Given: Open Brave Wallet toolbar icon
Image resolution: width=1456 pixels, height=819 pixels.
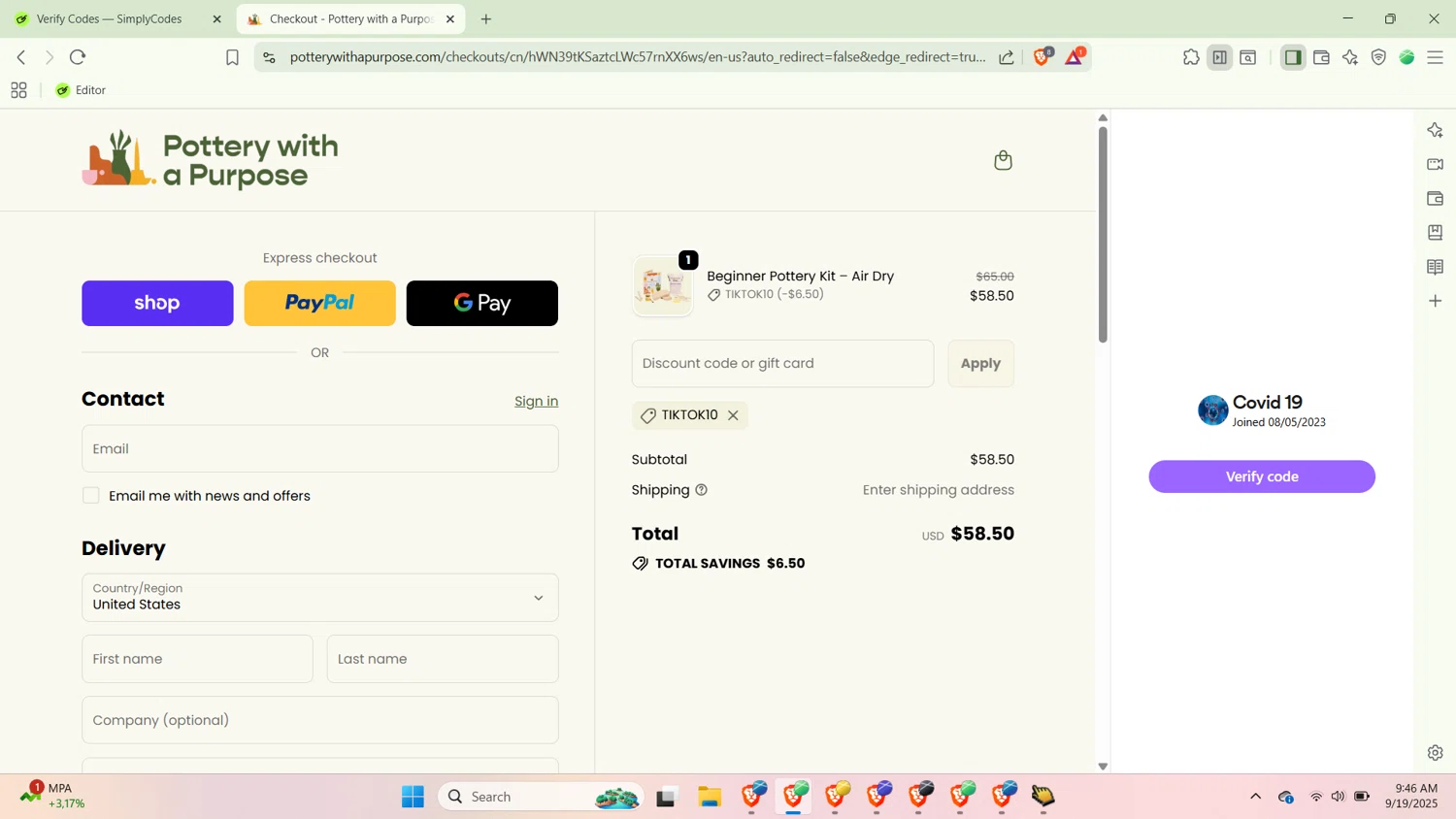Looking at the screenshot, I should [x=1322, y=57].
